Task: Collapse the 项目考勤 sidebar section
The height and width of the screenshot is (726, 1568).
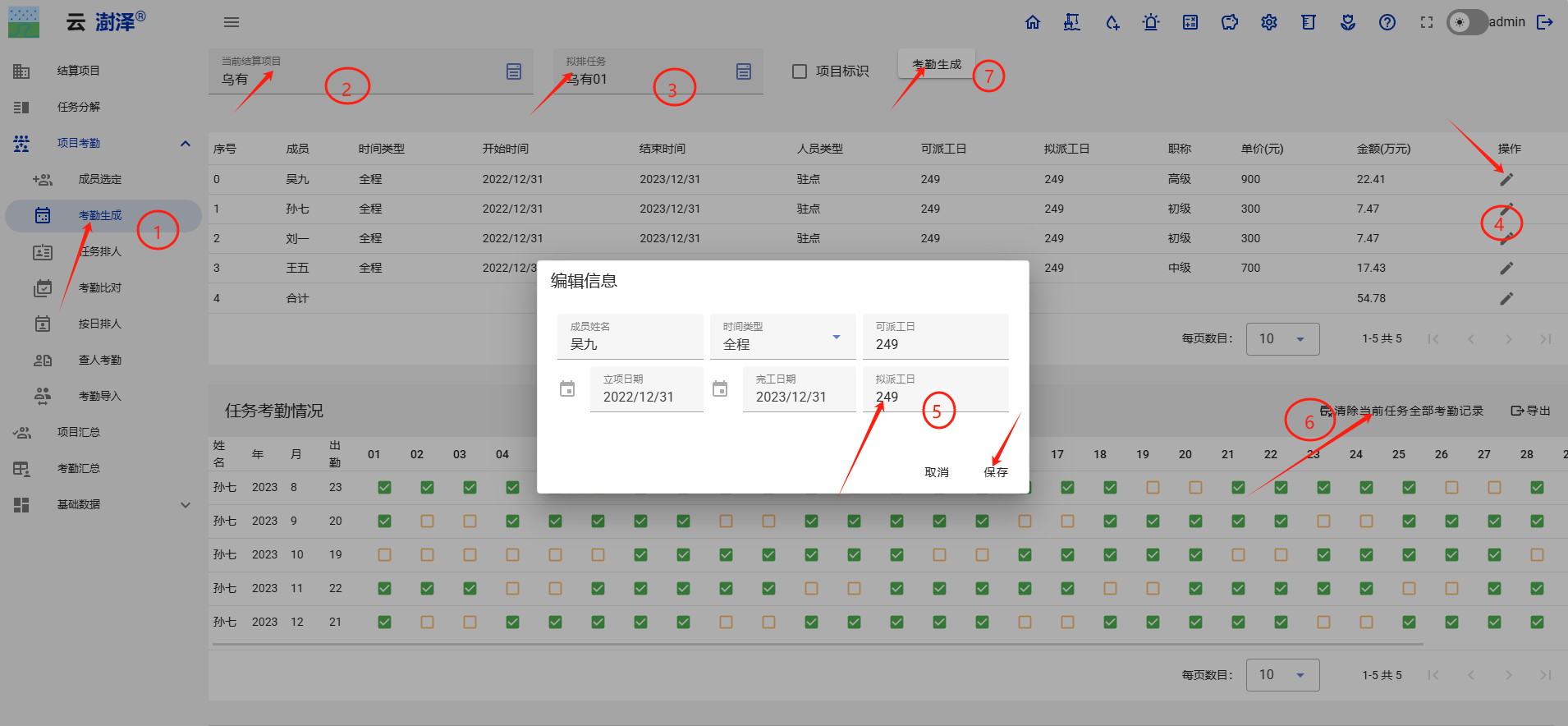Action: coord(186,143)
